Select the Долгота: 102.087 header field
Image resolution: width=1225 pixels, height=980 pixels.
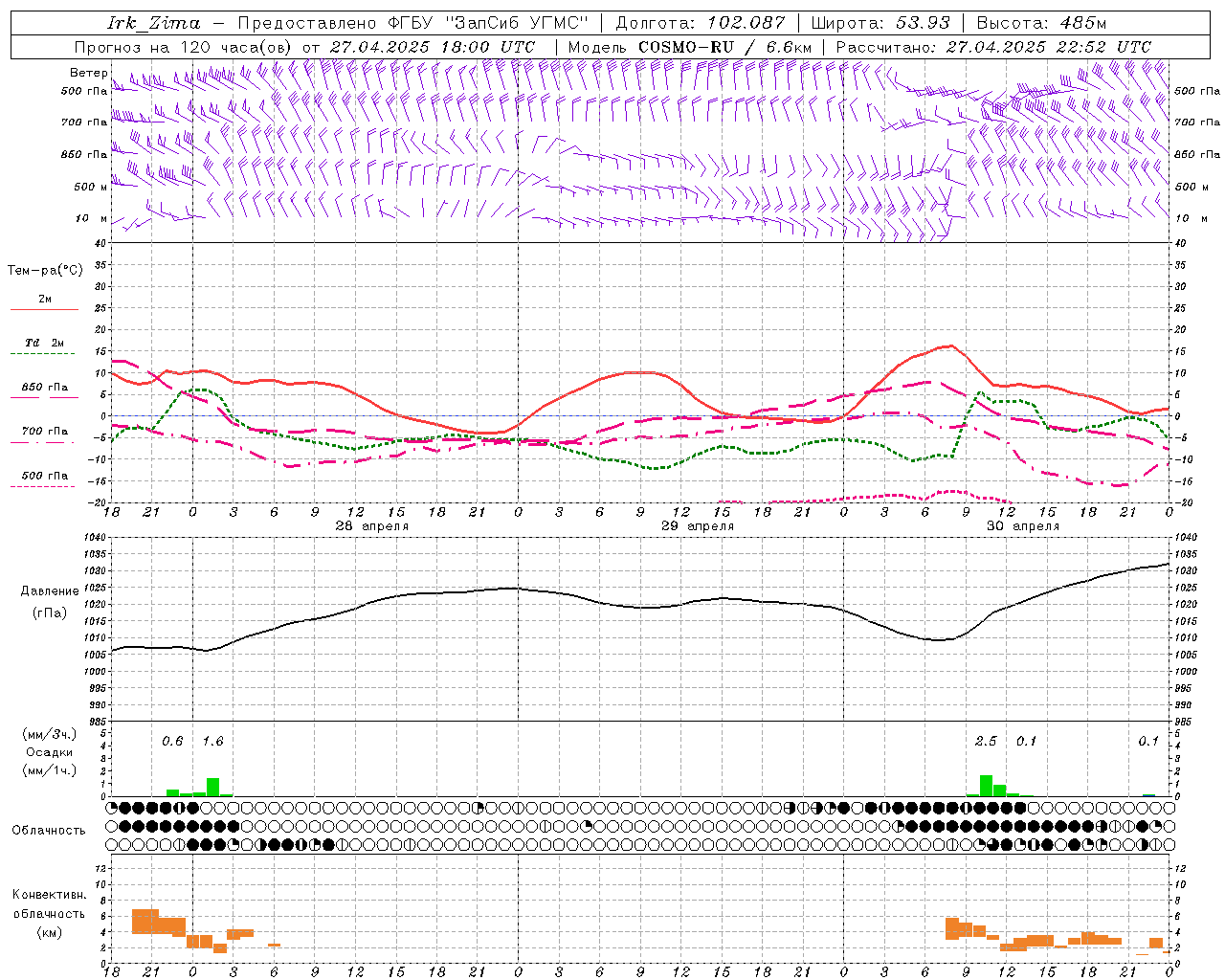tap(700, 22)
